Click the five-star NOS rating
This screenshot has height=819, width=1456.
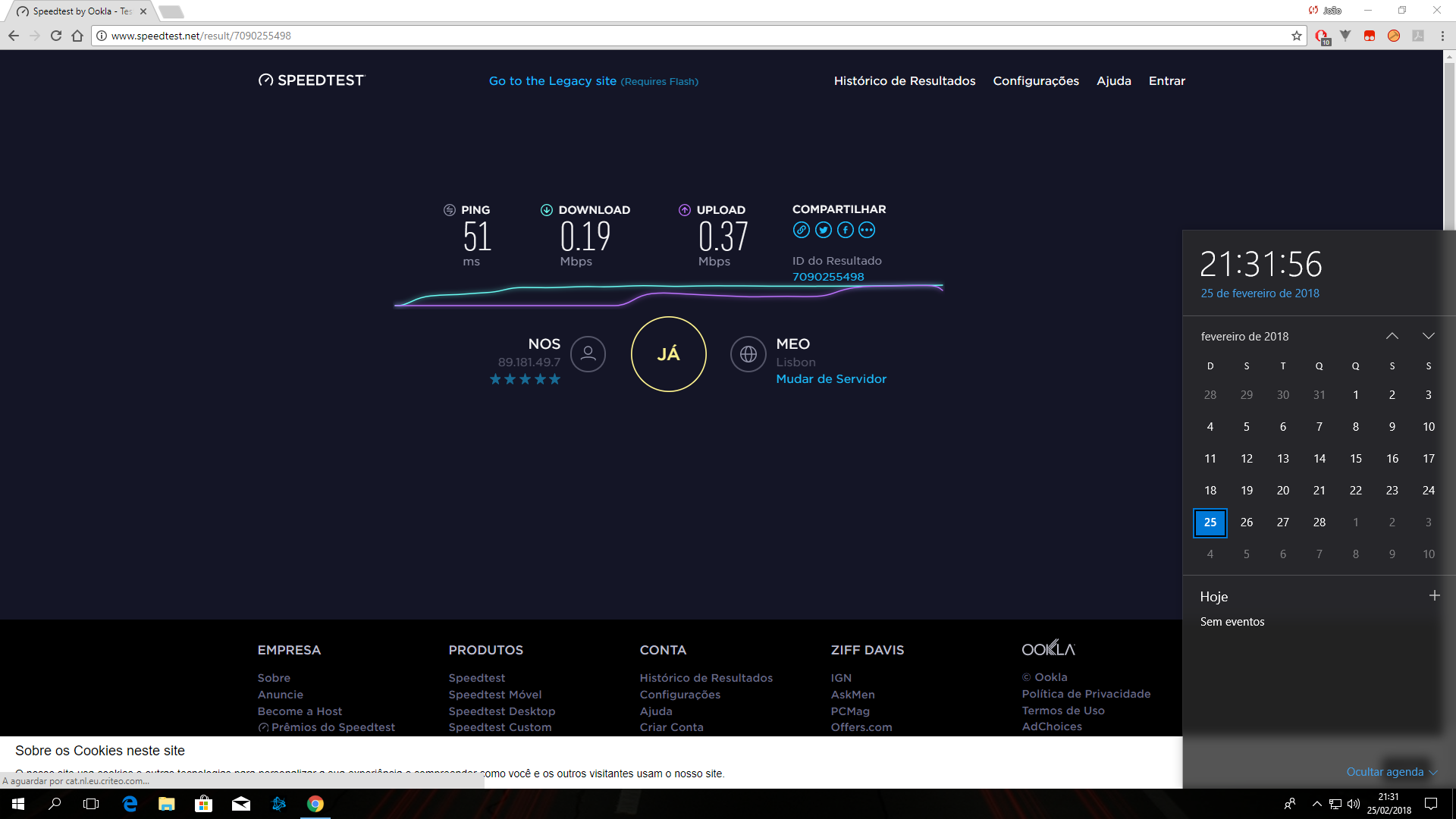525,379
